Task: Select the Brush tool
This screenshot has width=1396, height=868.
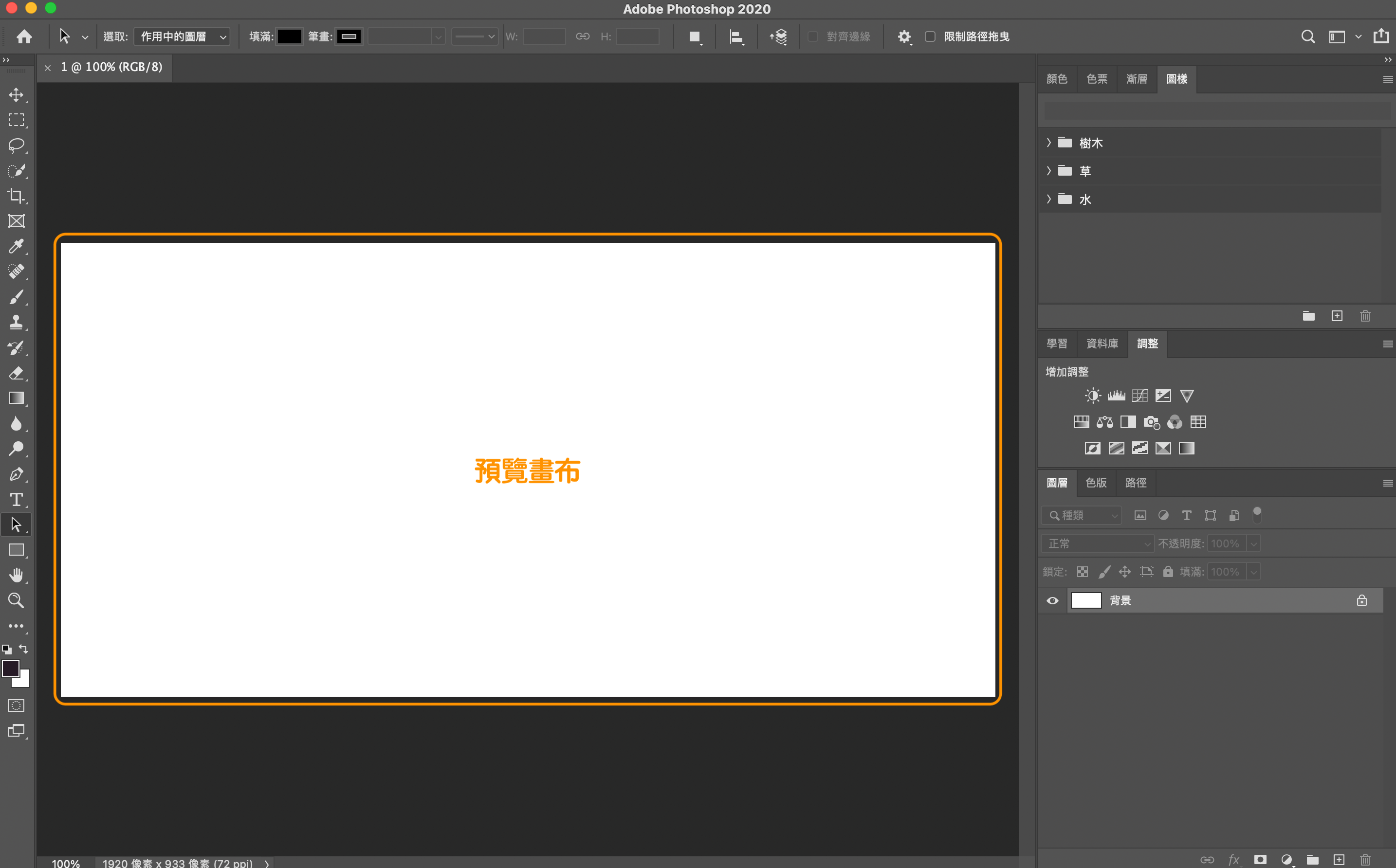Action: [x=16, y=297]
